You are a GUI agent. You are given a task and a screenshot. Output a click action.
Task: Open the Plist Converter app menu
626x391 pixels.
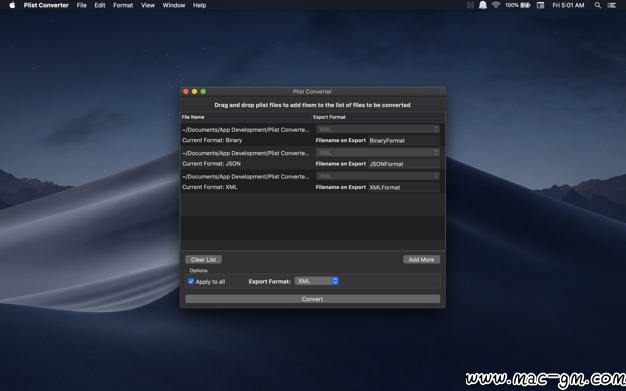point(46,5)
